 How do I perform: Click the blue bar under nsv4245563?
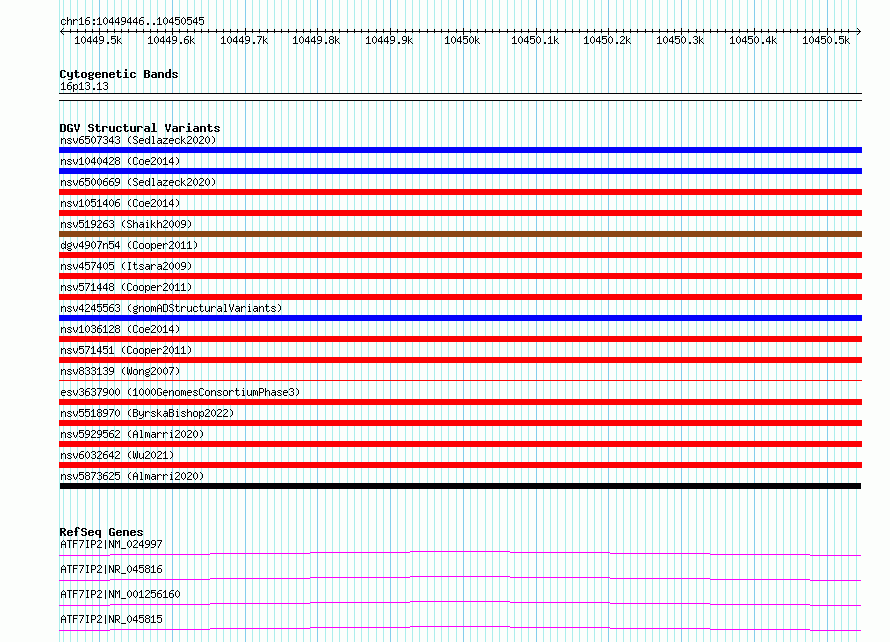pos(460,318)
